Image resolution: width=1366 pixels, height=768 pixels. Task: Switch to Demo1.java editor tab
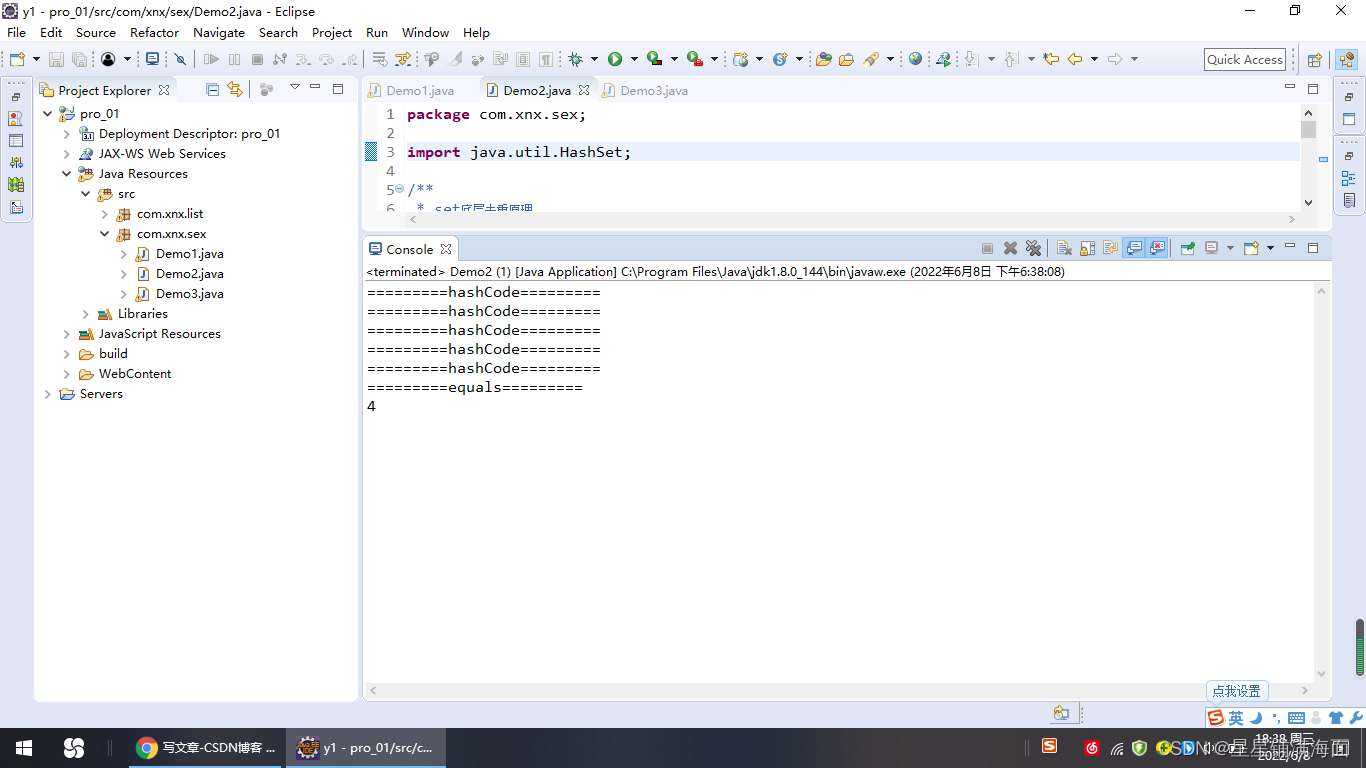point(420,90)
